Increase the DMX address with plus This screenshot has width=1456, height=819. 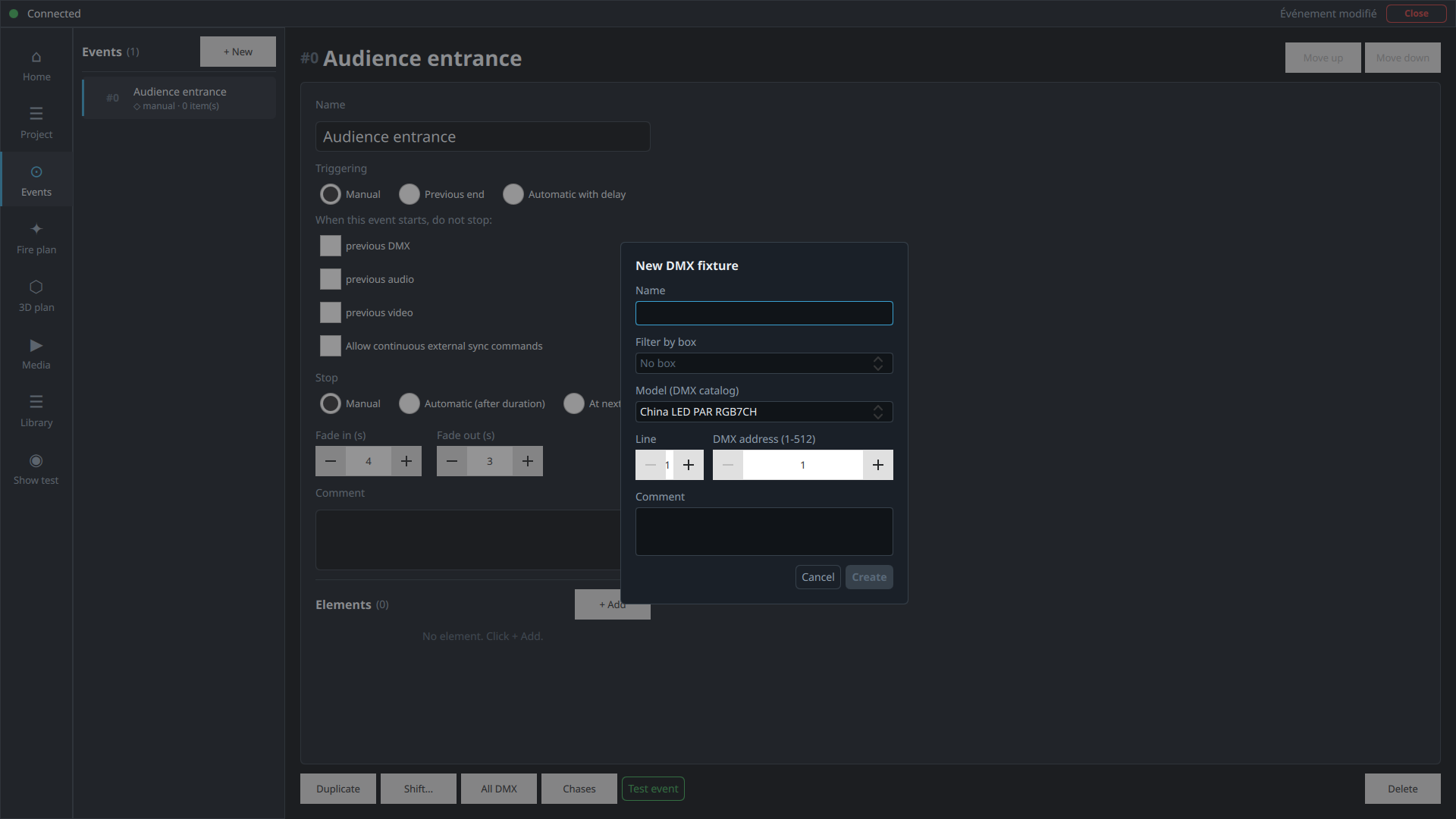[x=878, y=465]
